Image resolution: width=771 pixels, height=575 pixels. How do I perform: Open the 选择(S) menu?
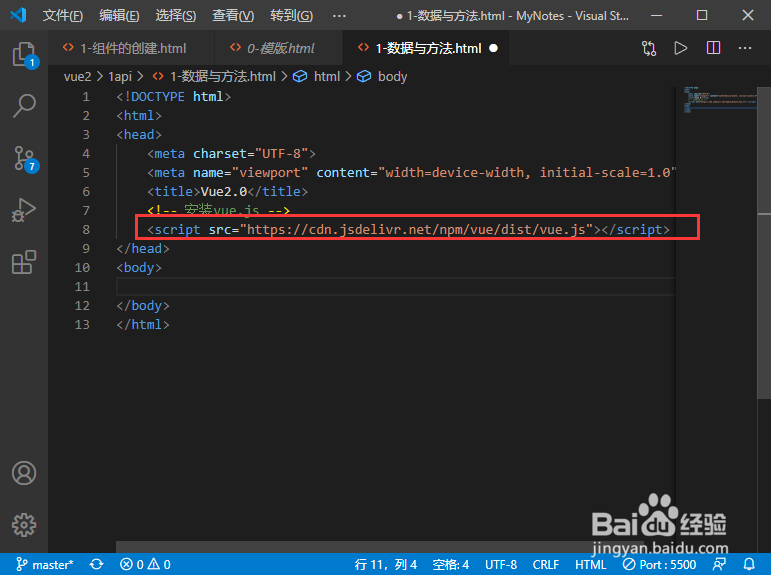pyautogui.click(x=176, y=16)
